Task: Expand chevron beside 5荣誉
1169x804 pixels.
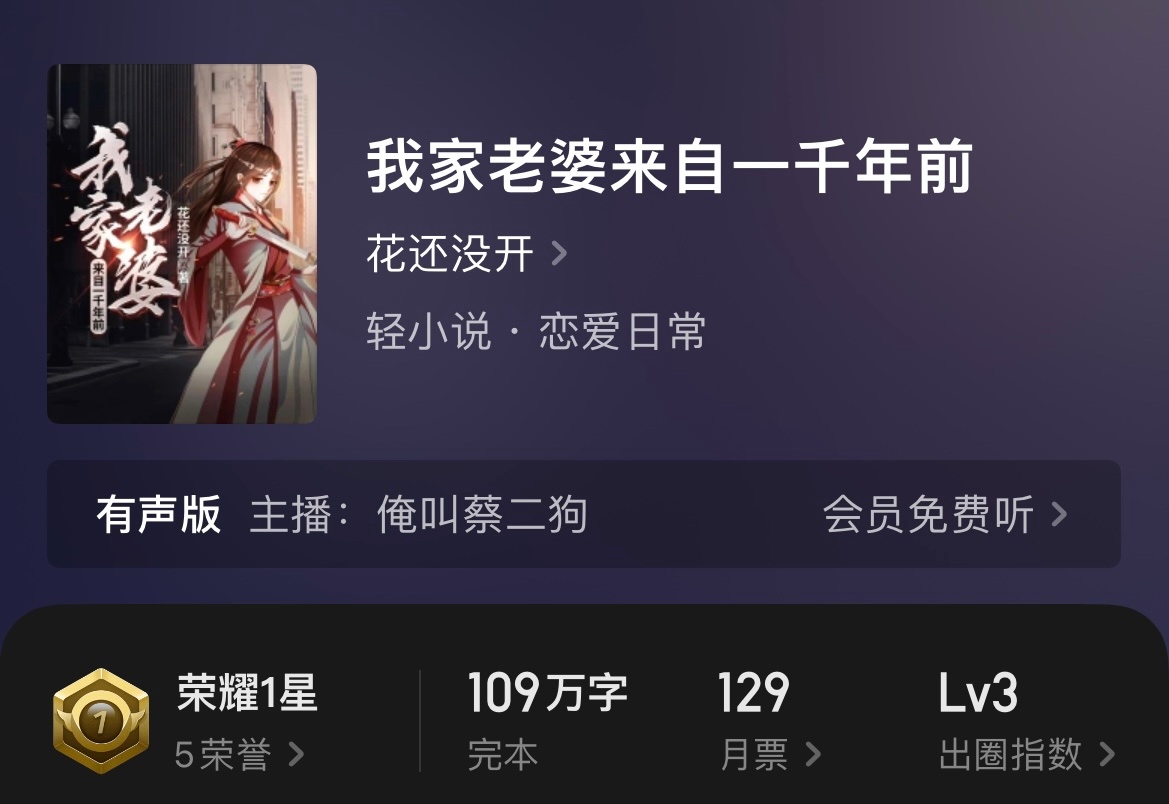Action: coord(296,755)
